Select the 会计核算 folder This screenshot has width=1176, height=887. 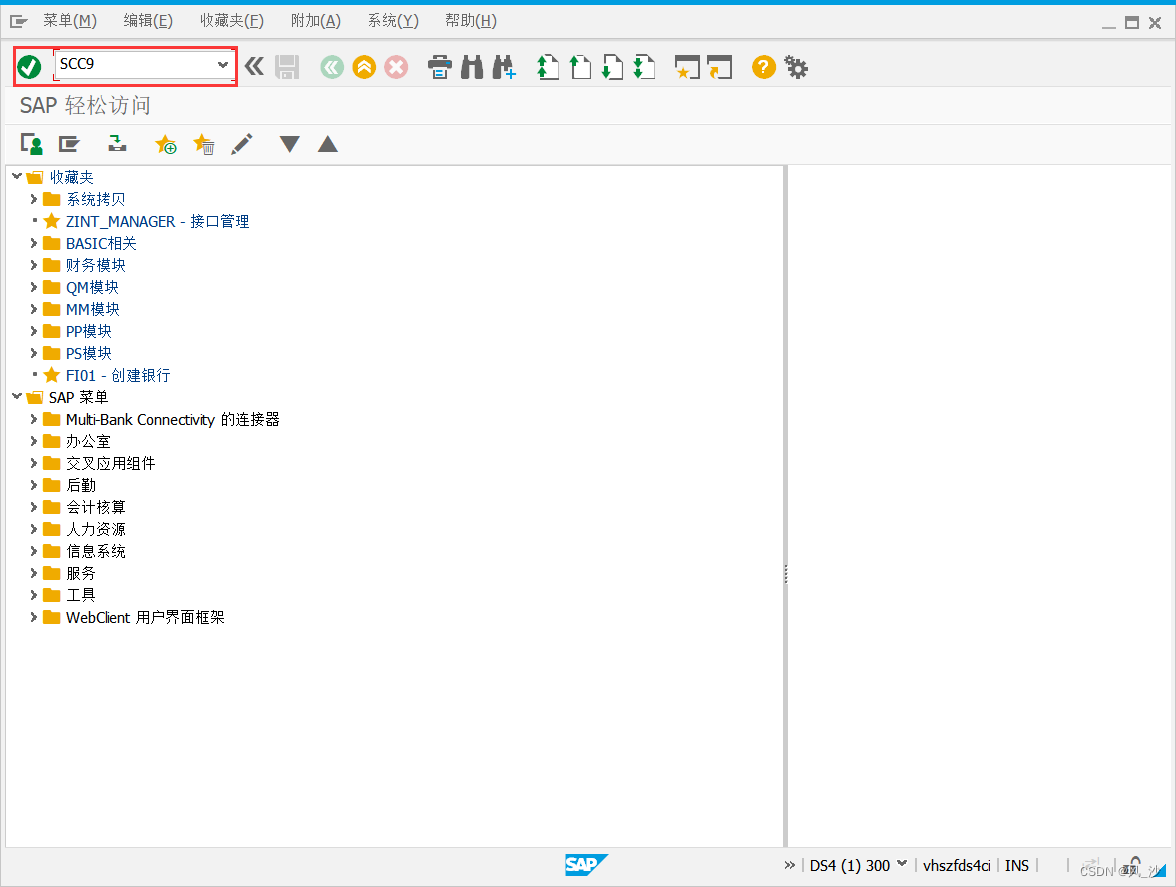95,507
